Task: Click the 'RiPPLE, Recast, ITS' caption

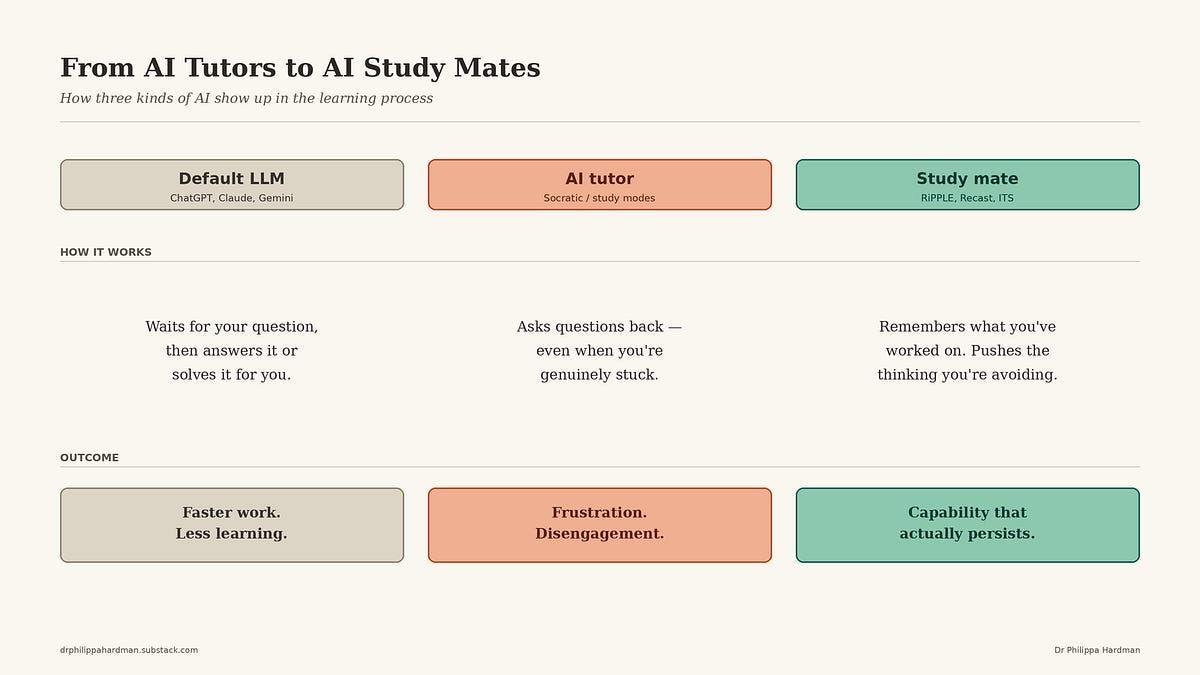Action: [968, 198]
